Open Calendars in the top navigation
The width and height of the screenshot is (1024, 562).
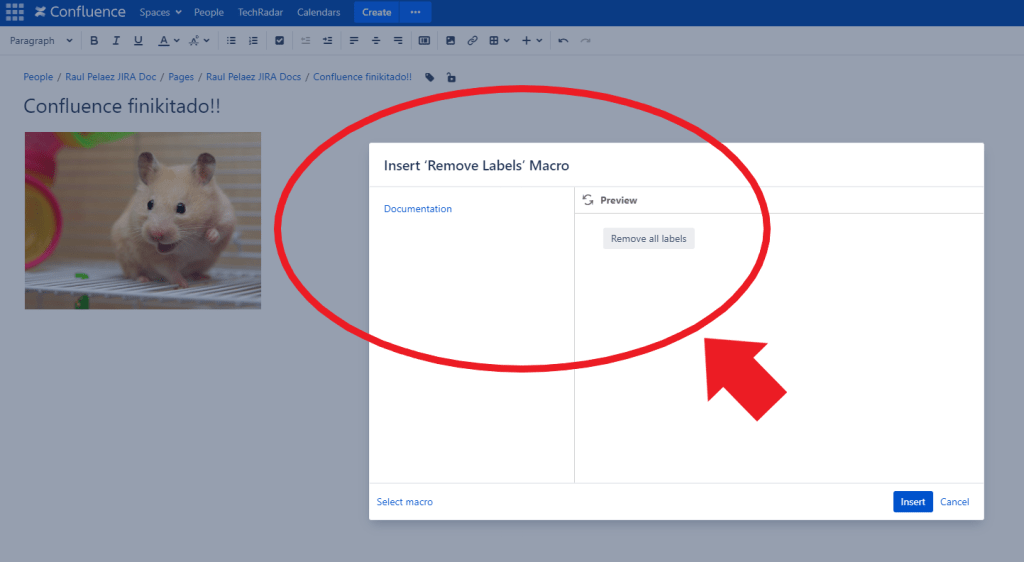point(318,12)
